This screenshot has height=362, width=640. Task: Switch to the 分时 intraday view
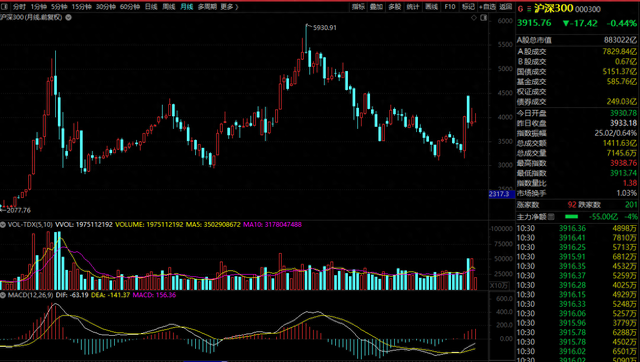tap(19, 7)
